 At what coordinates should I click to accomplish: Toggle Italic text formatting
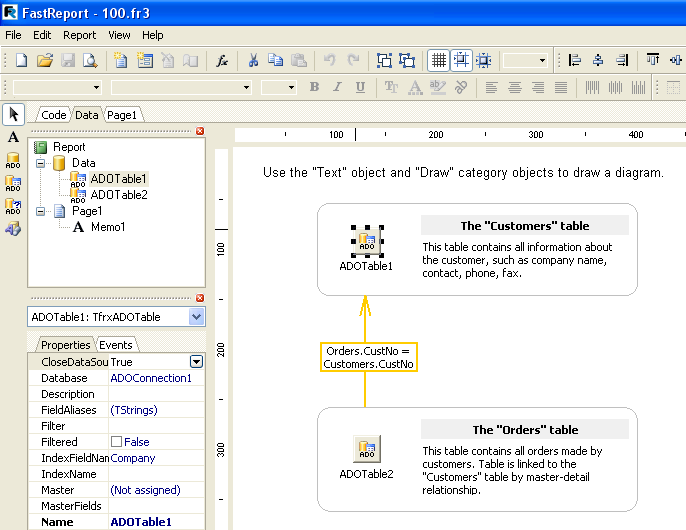pos(337,88)
